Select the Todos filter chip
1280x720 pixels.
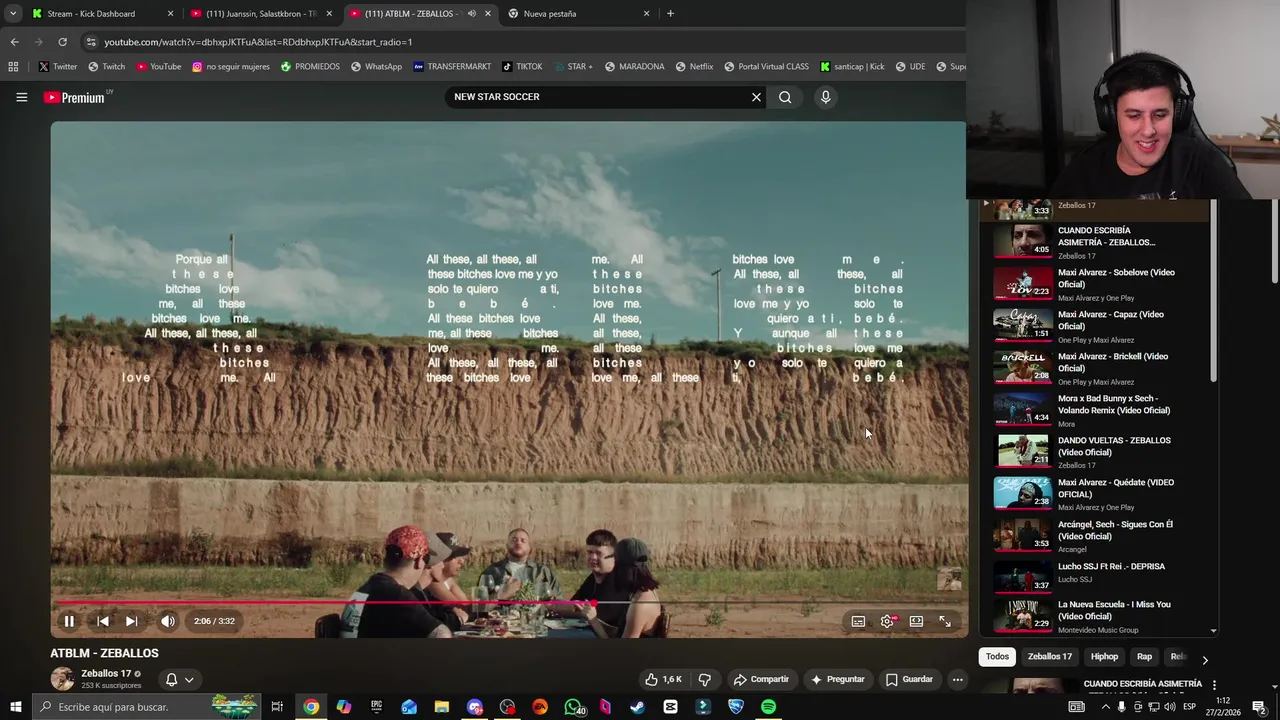coord(997,656)
